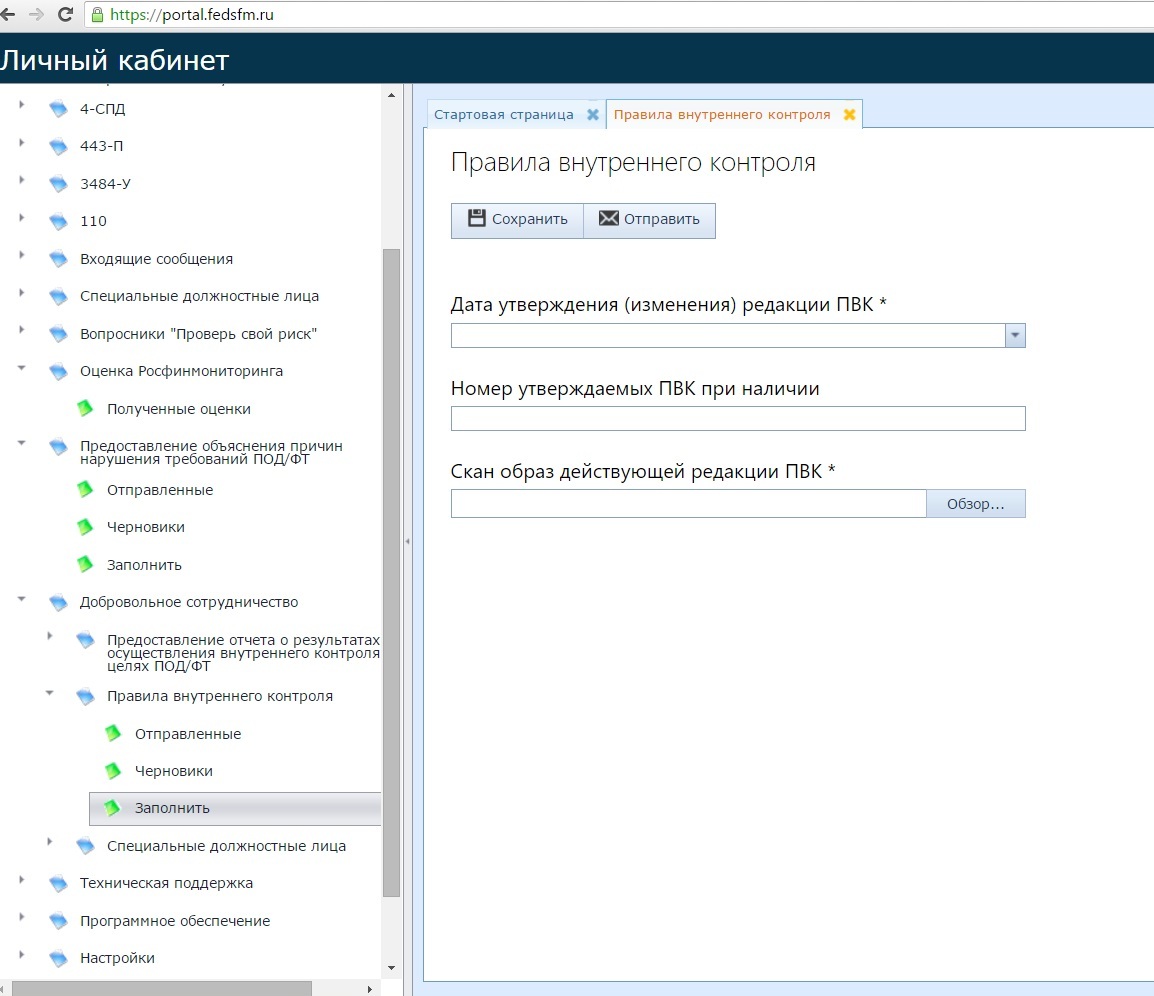
Task: Expand Техническая поддержка node
Action: coord(21,880)
